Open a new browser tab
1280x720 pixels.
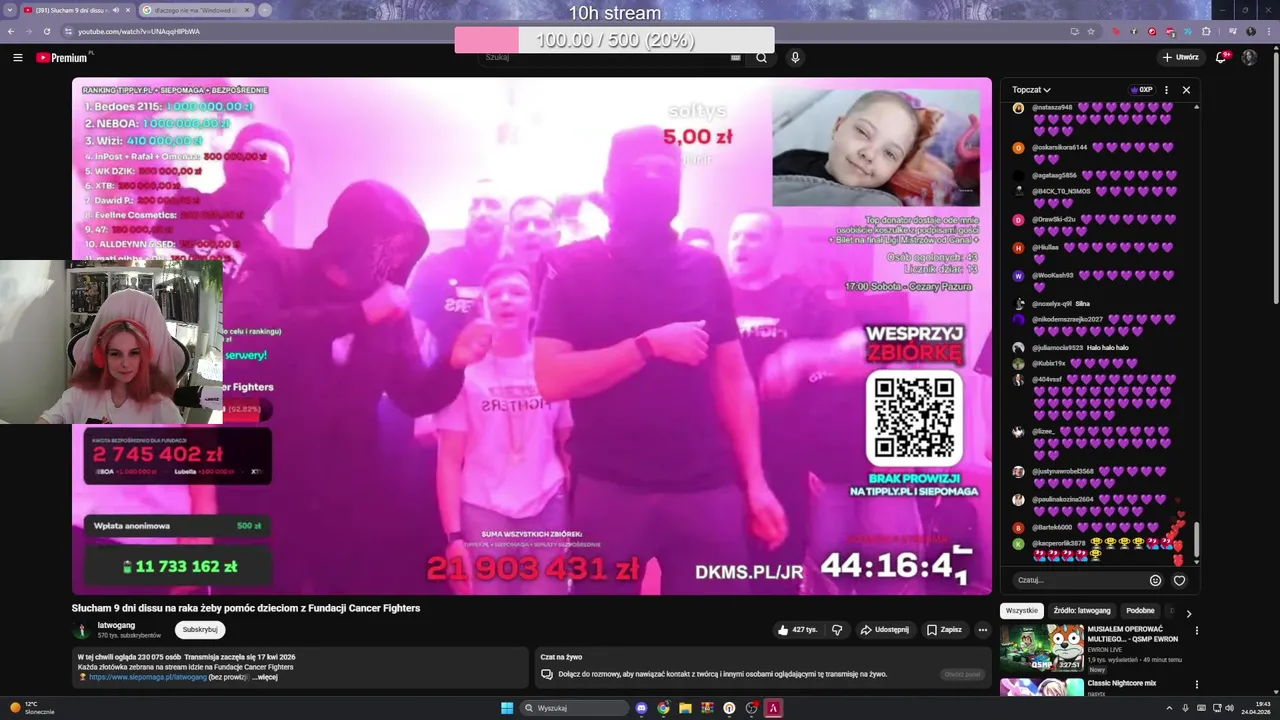(x=265, y=10)
